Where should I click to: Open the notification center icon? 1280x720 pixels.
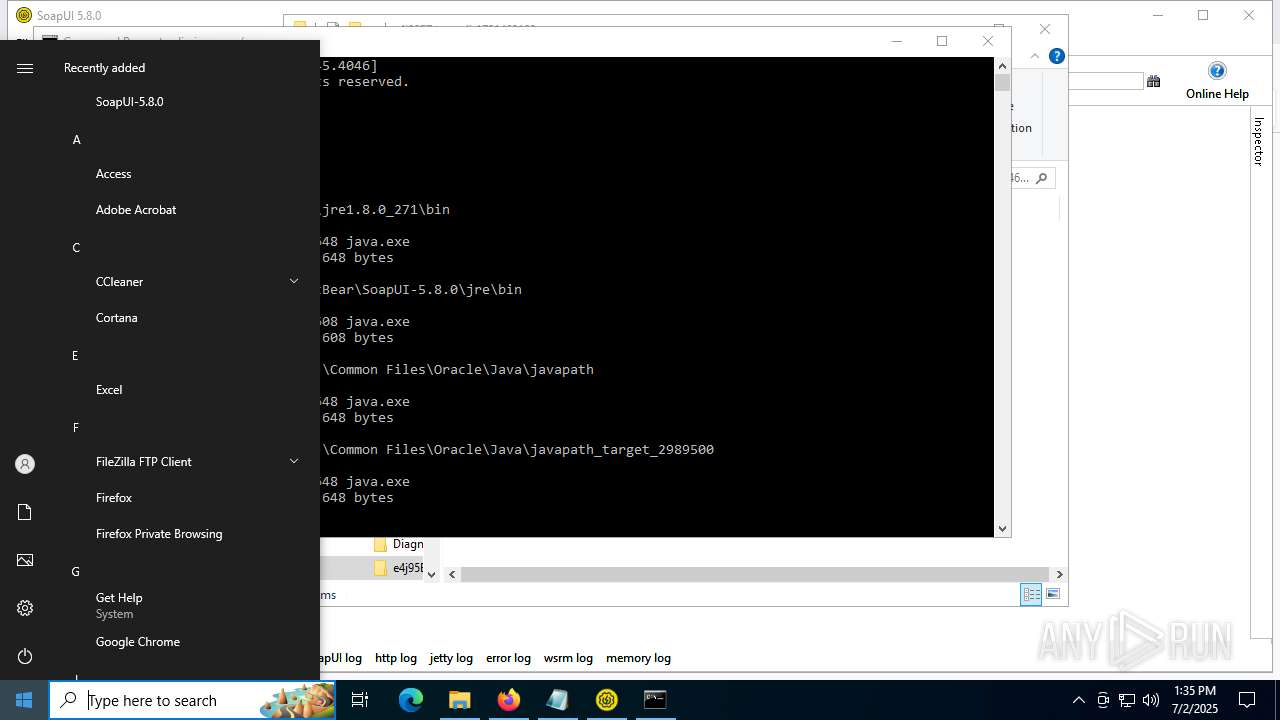tap(1247, 700)
